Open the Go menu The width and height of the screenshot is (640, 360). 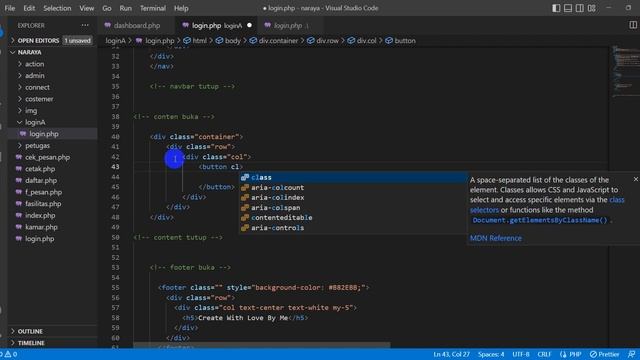coord(107,8)
